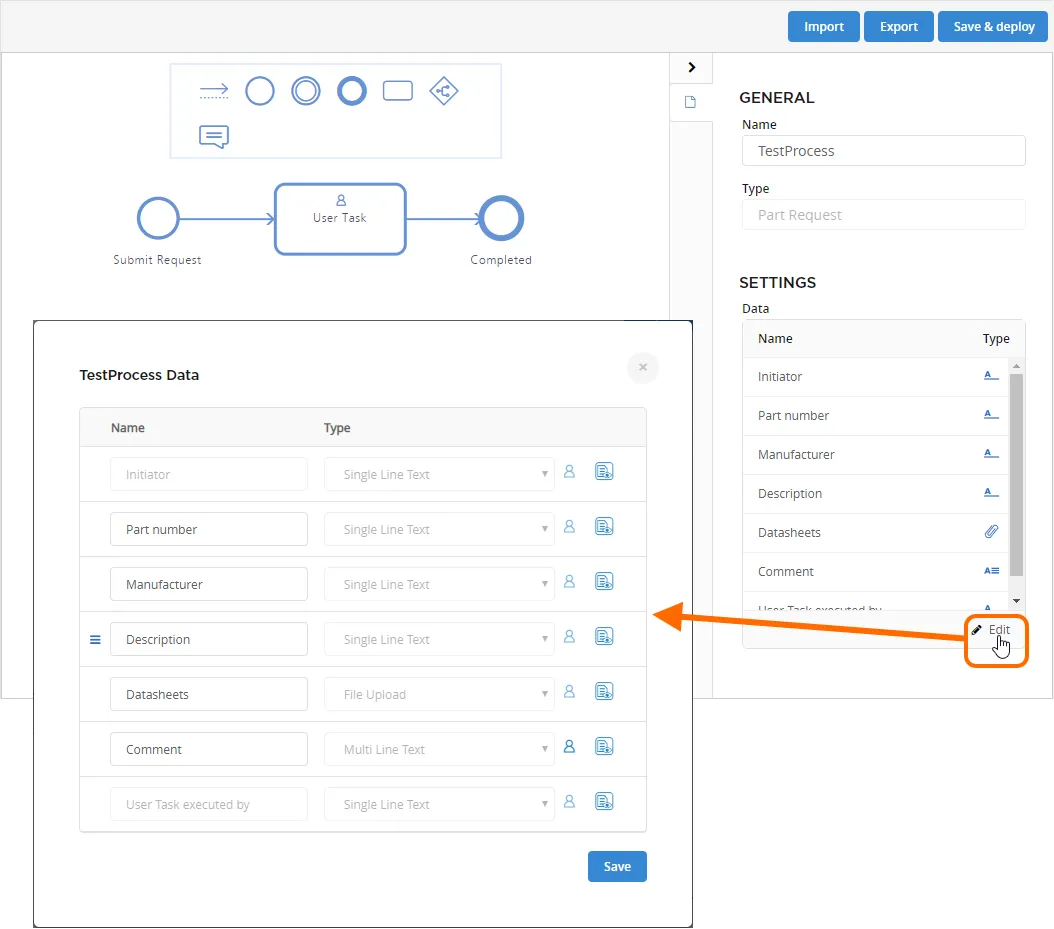Toggle user icon for Part number row
Screen dimensions: 1054x929
tap(569, 527)
